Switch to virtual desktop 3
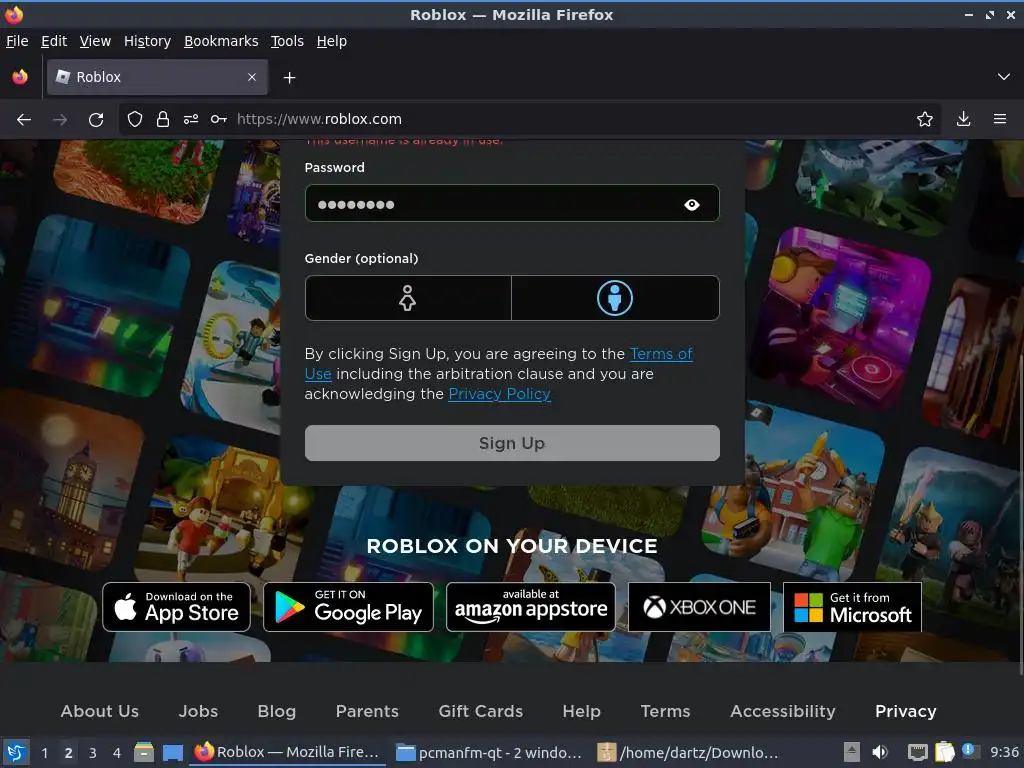1024x768 pixels. tap(93, 752)
